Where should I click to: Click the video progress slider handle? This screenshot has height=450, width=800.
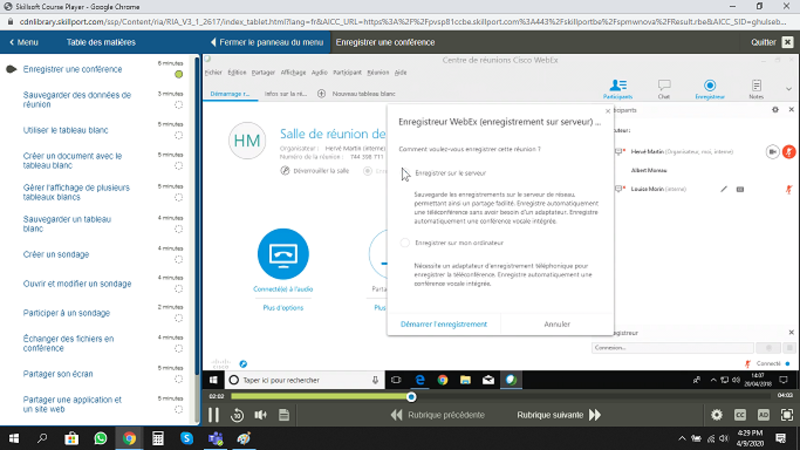411,396
